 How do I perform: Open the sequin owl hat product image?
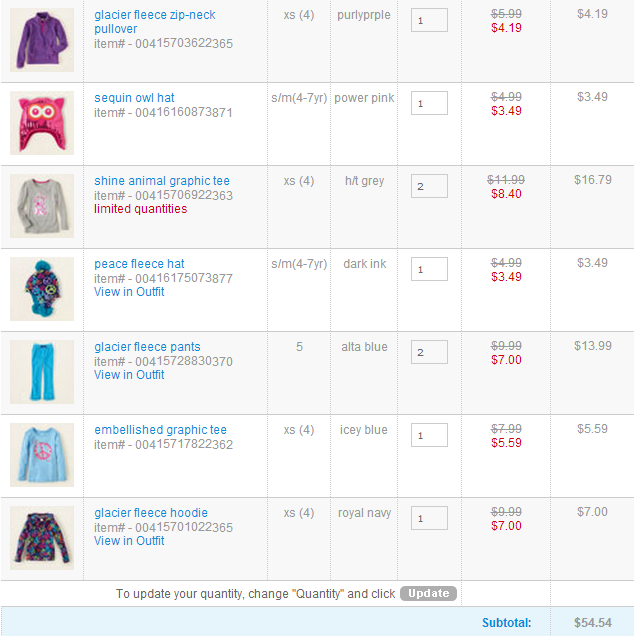(42, 123)
